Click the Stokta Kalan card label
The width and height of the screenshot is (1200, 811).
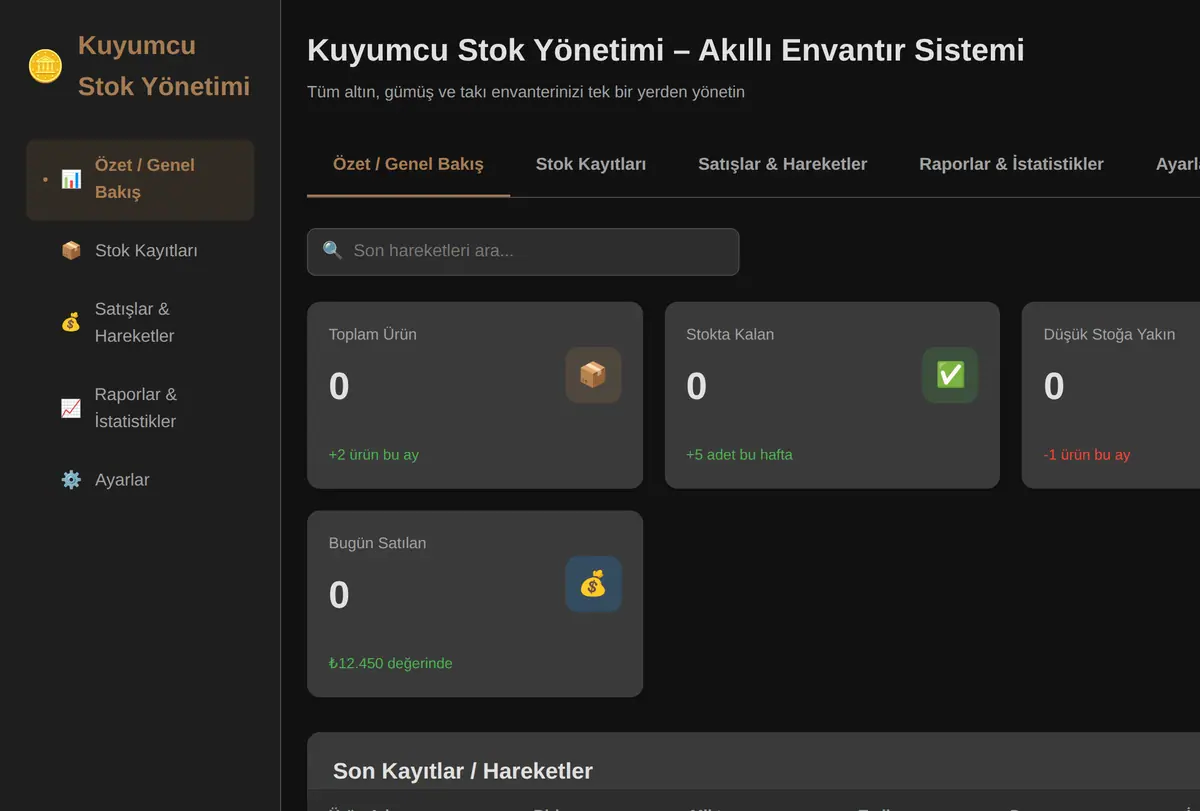coord(730,334)
